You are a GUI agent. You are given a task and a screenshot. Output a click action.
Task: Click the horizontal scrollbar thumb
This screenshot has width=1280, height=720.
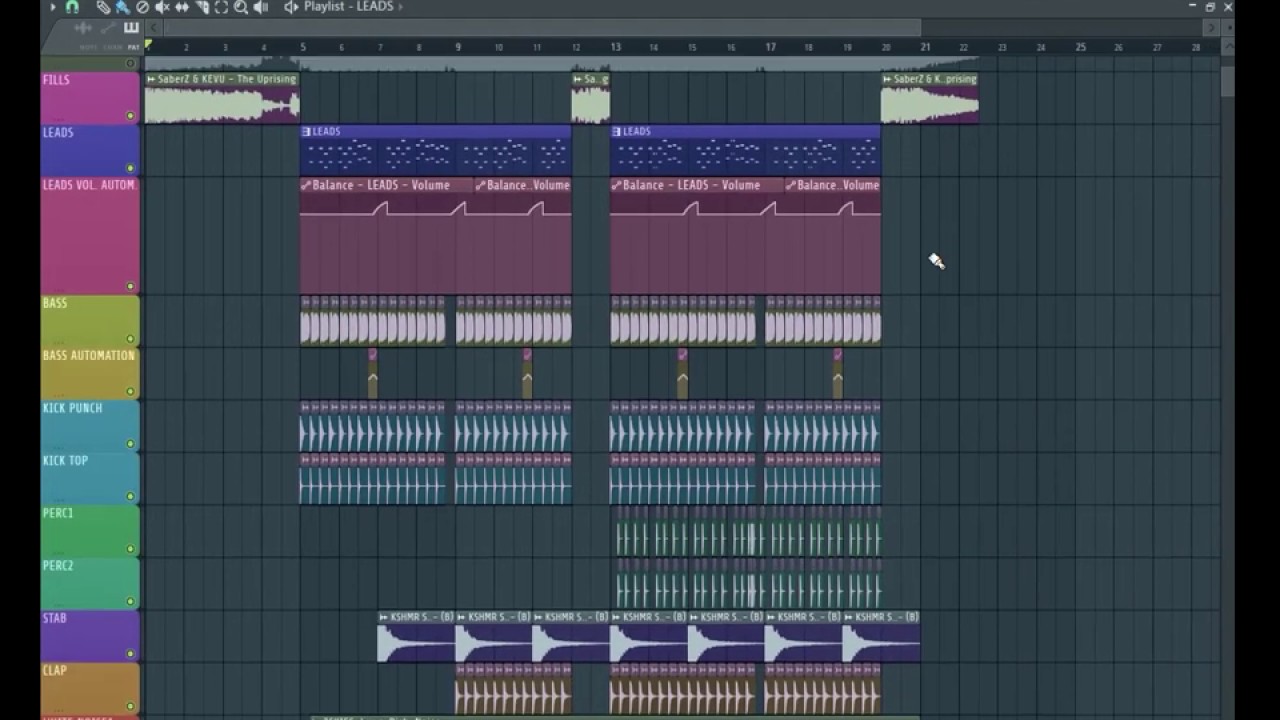543,28
